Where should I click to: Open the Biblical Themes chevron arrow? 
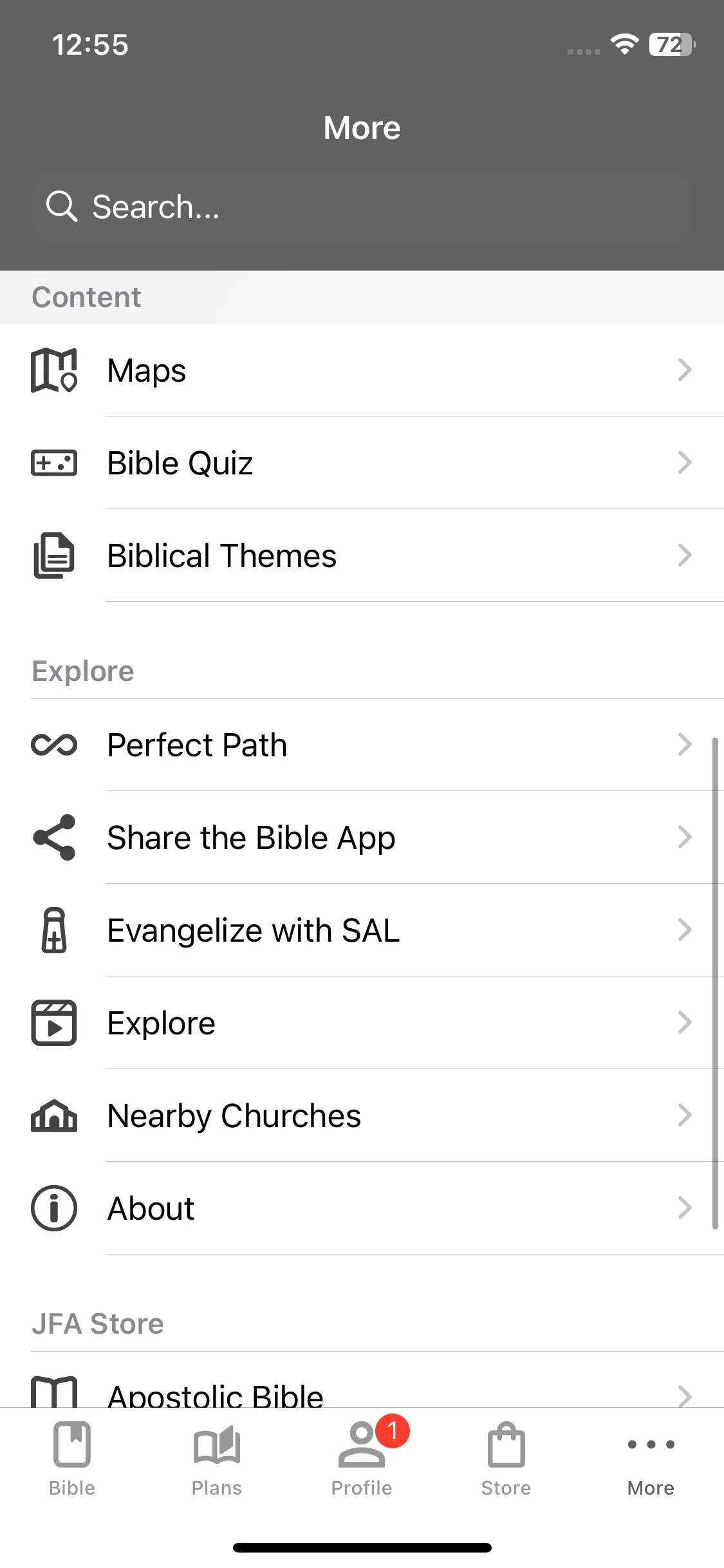pos(685,555)
